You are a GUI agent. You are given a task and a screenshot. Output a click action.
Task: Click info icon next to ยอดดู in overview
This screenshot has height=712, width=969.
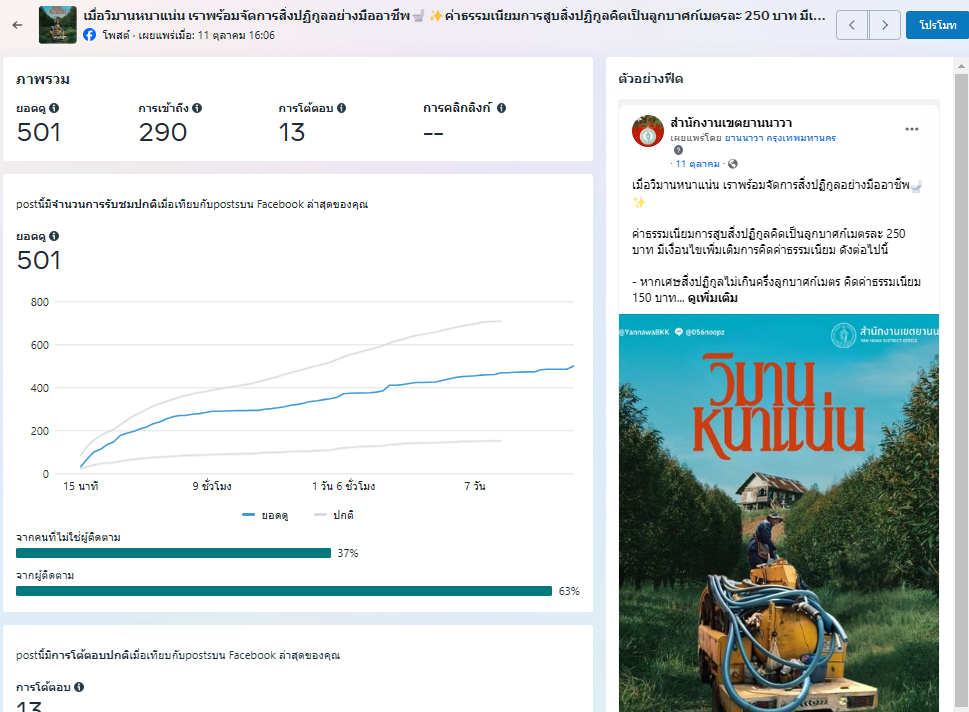point(54,108)
